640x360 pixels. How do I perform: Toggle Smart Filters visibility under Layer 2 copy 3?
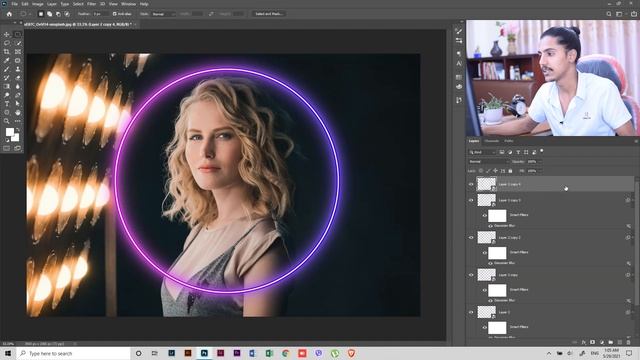click(x=484, y=216)
